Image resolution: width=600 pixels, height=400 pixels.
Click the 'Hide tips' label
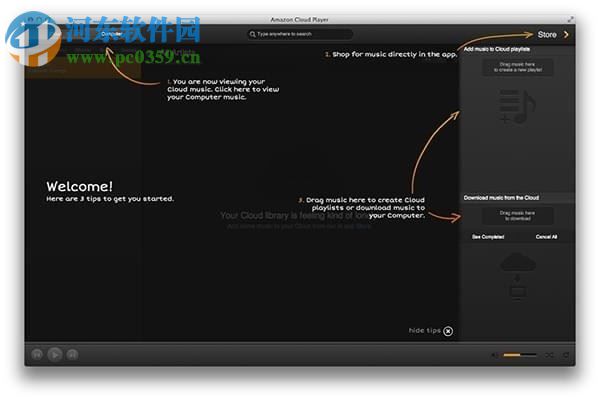click(x=425, y=330)
